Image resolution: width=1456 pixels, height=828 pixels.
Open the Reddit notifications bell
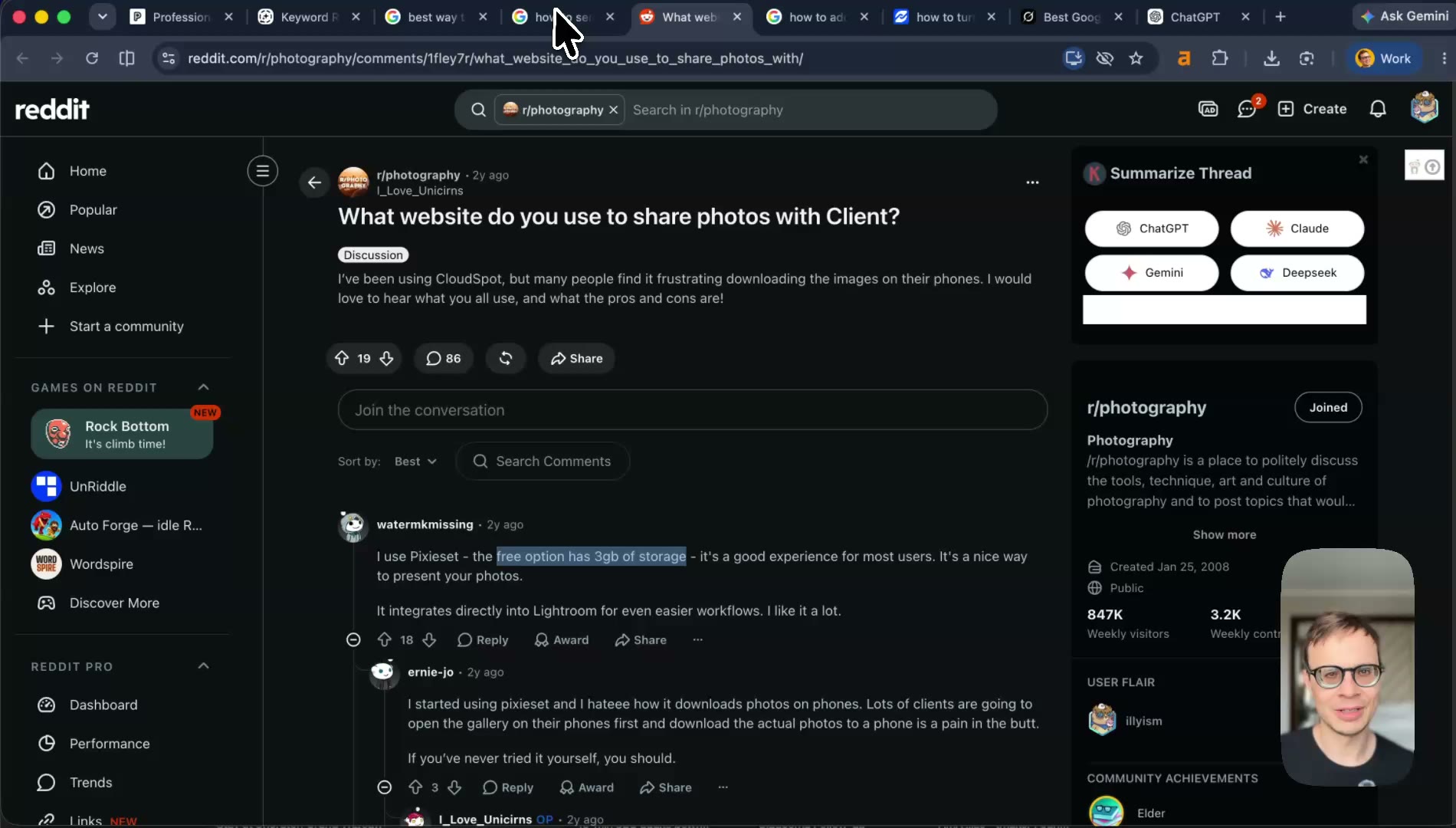(x=1378, y=109)
